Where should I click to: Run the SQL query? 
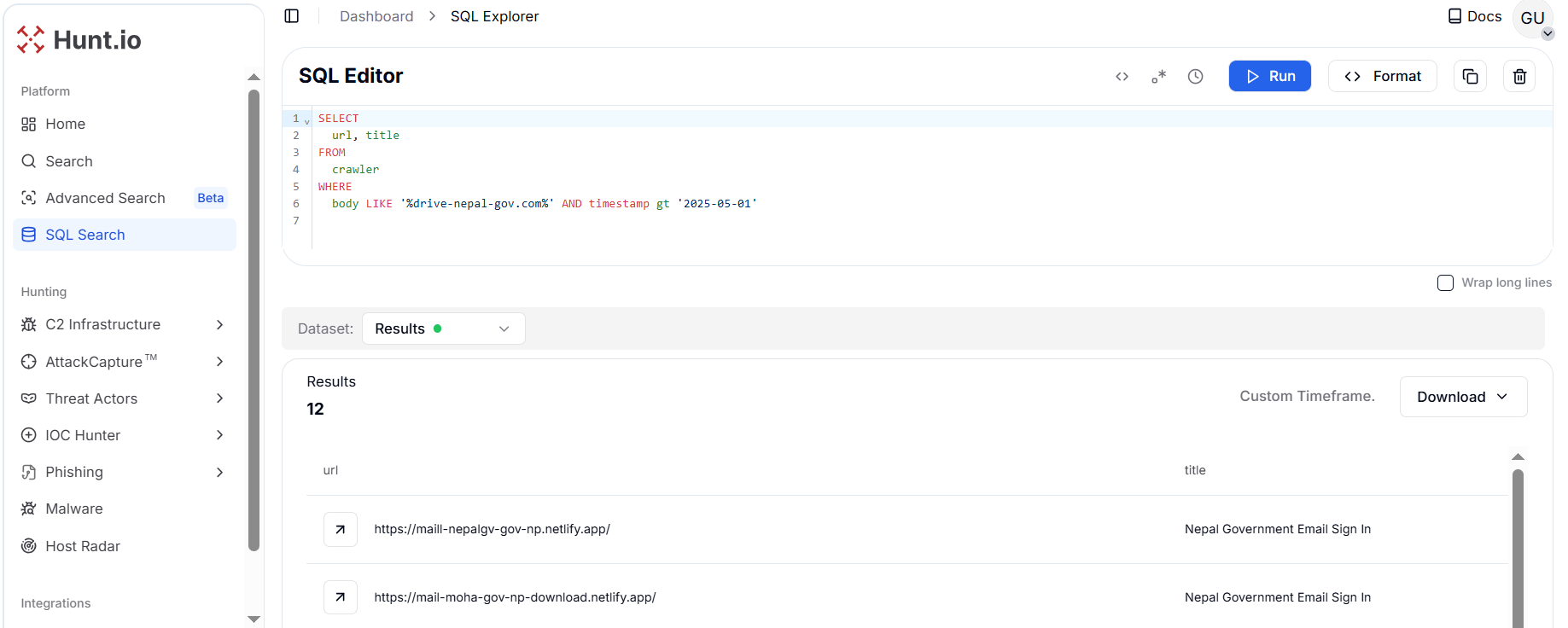coord(1269,77)
